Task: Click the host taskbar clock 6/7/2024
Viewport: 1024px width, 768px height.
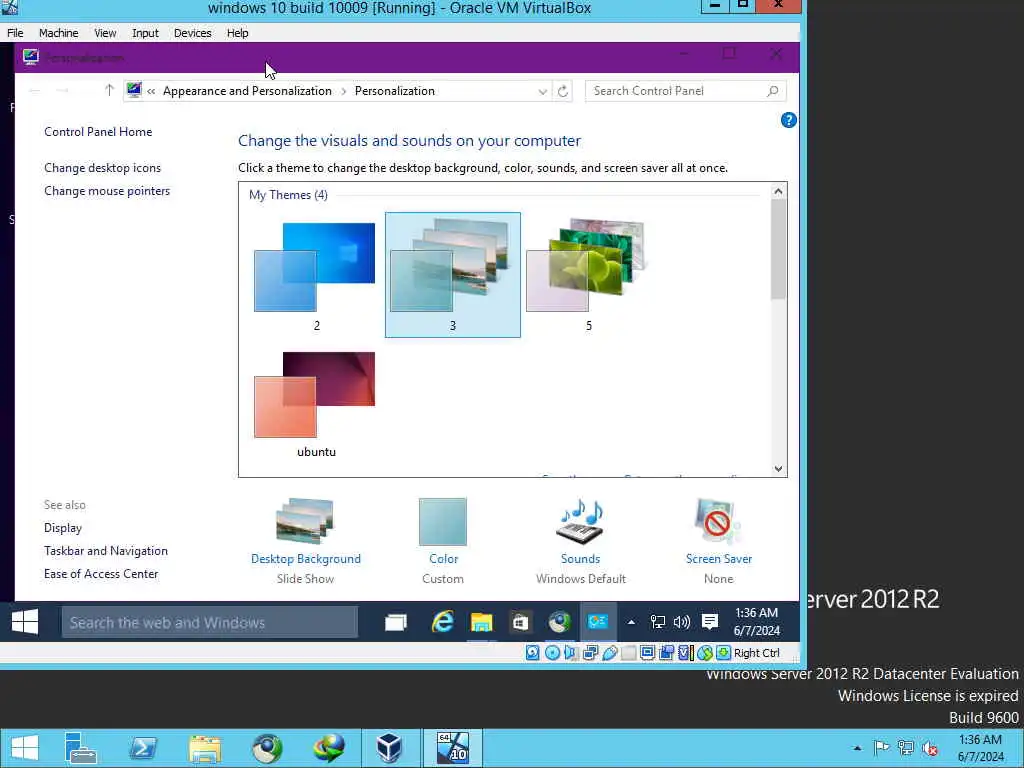Action: [x=980, y=748]
